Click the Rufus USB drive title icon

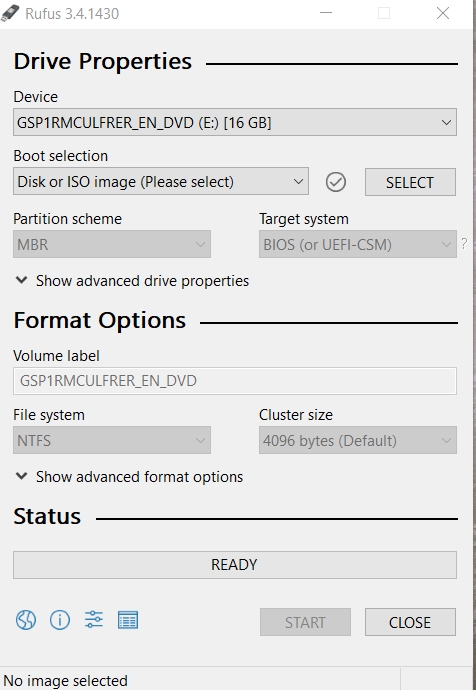(10, 13)
